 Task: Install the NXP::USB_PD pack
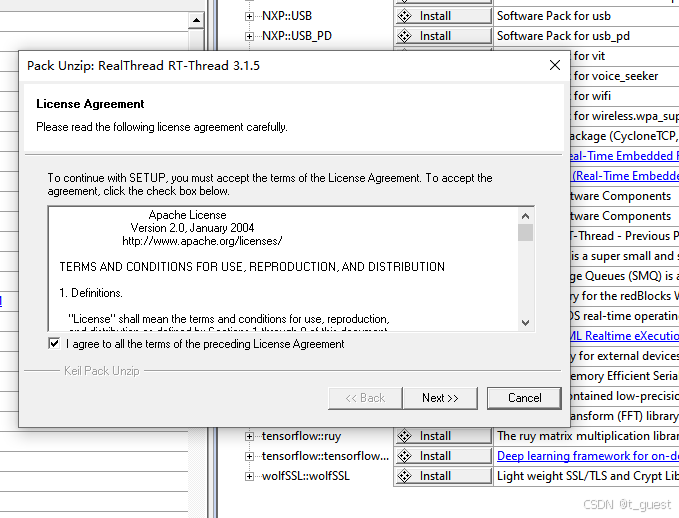point(443,36)
